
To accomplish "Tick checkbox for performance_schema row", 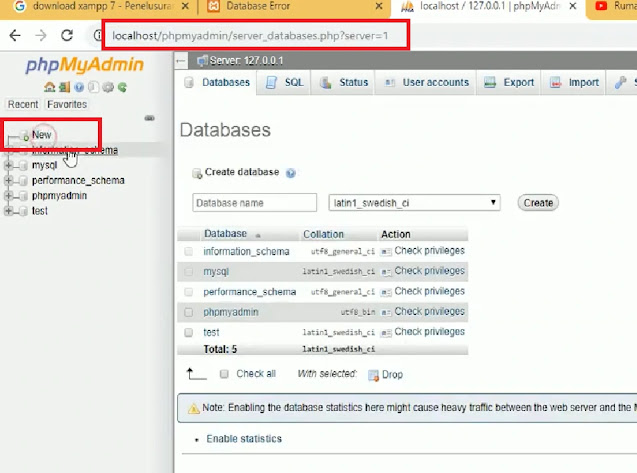I will coord(188,292).
